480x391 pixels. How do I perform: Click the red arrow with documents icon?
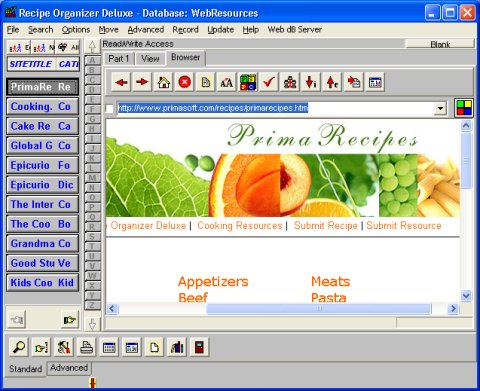pyautogui.click(x=353, y=82)
